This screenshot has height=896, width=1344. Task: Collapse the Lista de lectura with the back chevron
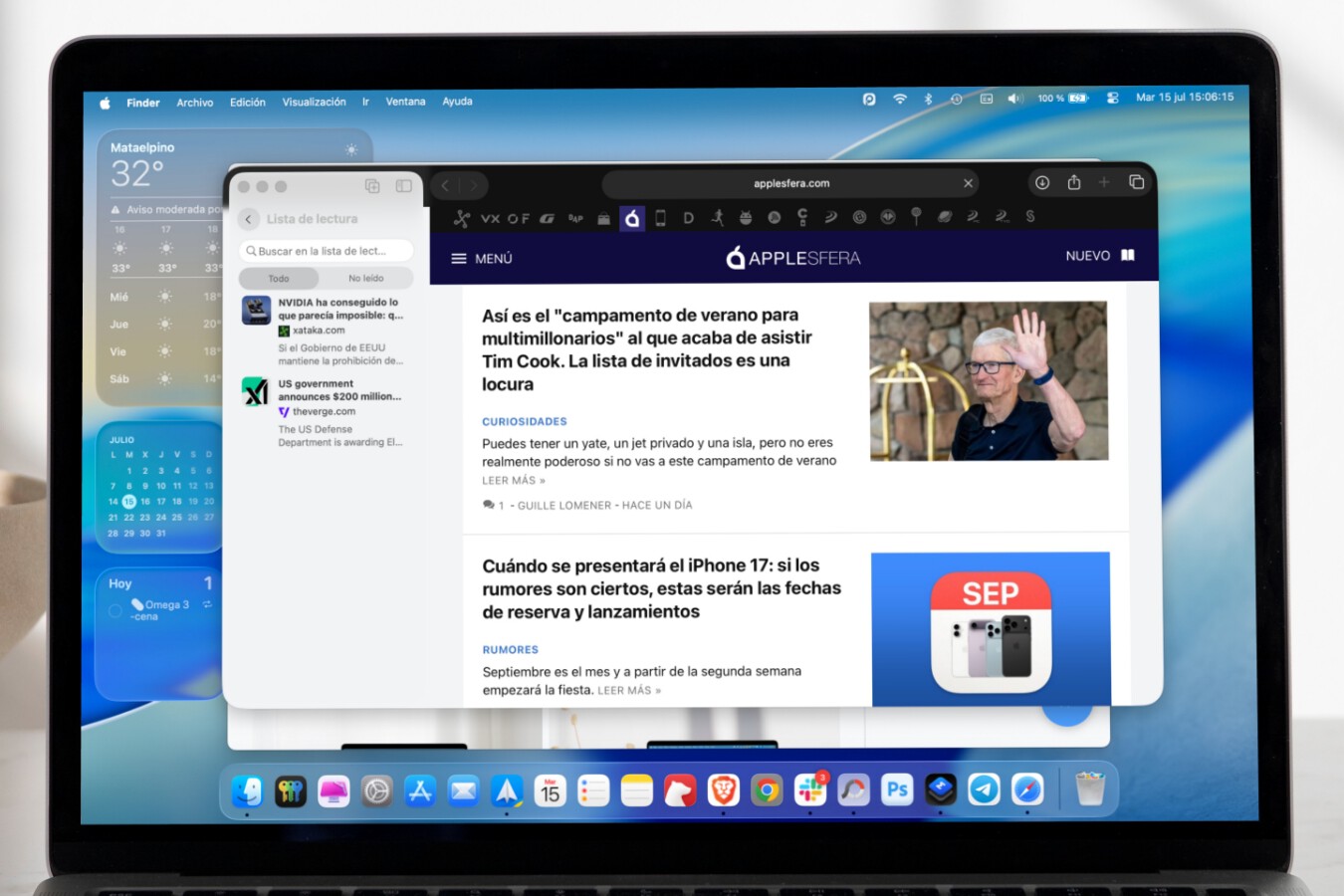pos(247,218)
